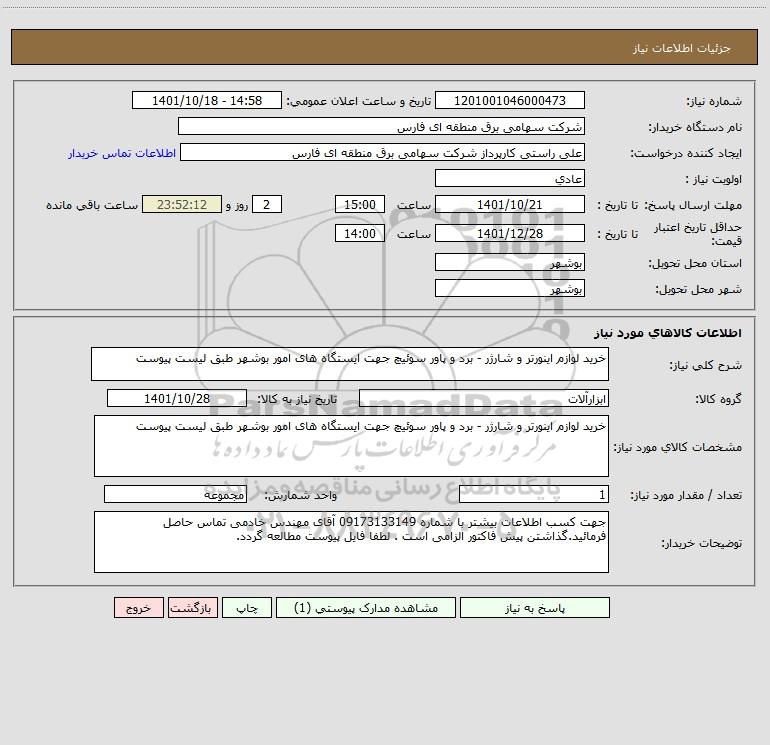Image resolution: width=770 pixels, height=745 pixels.
Task: Click label 'حداقل تاریخ اعتبار قیمت:'
Action: (698, 234)
